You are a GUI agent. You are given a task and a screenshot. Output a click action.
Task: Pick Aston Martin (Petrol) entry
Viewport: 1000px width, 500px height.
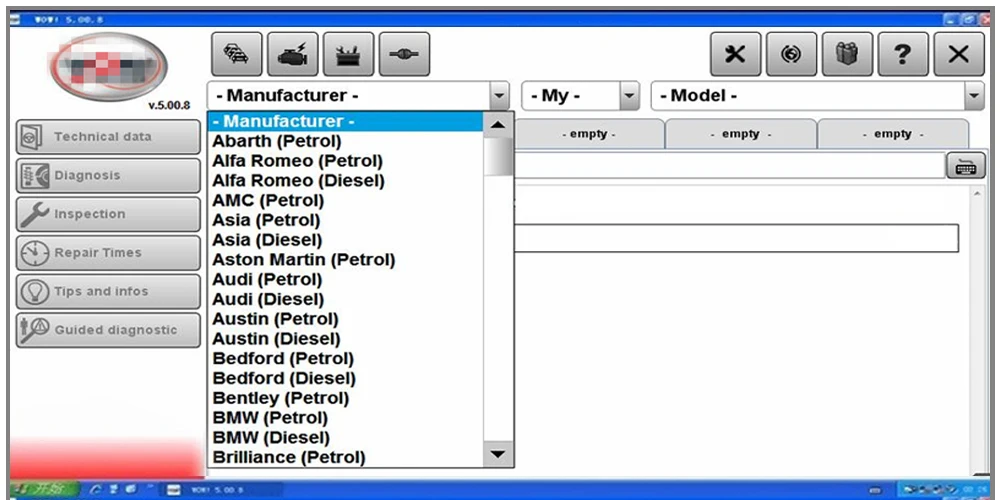[x=304, y=260]
